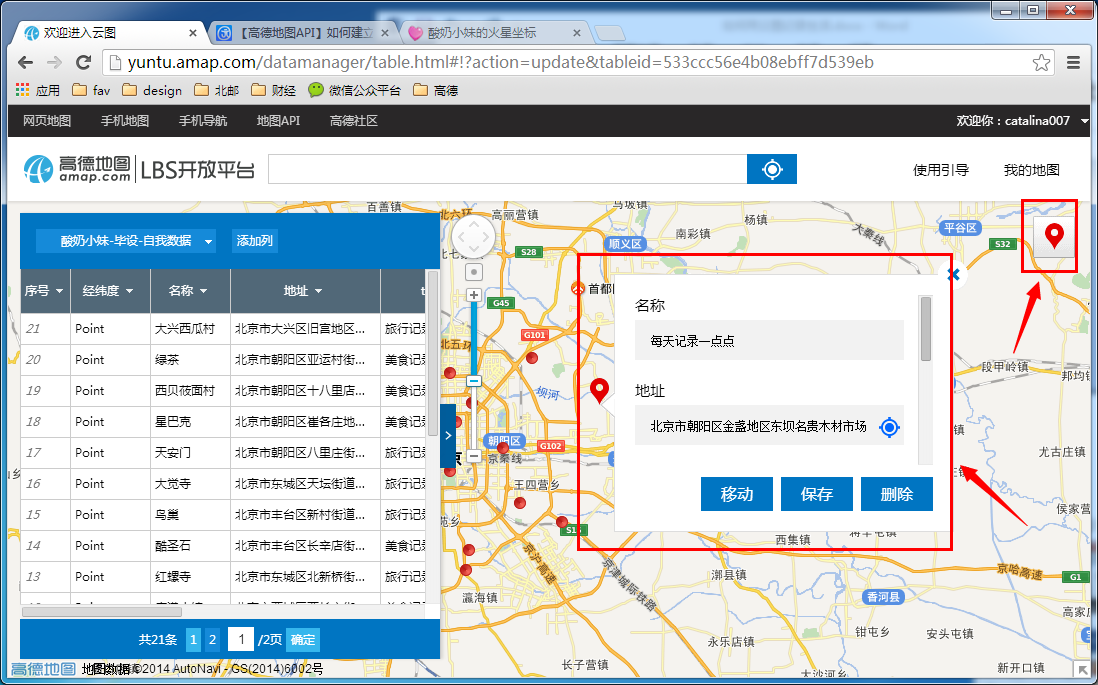Open the 地图API nav item
The height and width of the screenshot is (685, 1098).
pos(278,120)
